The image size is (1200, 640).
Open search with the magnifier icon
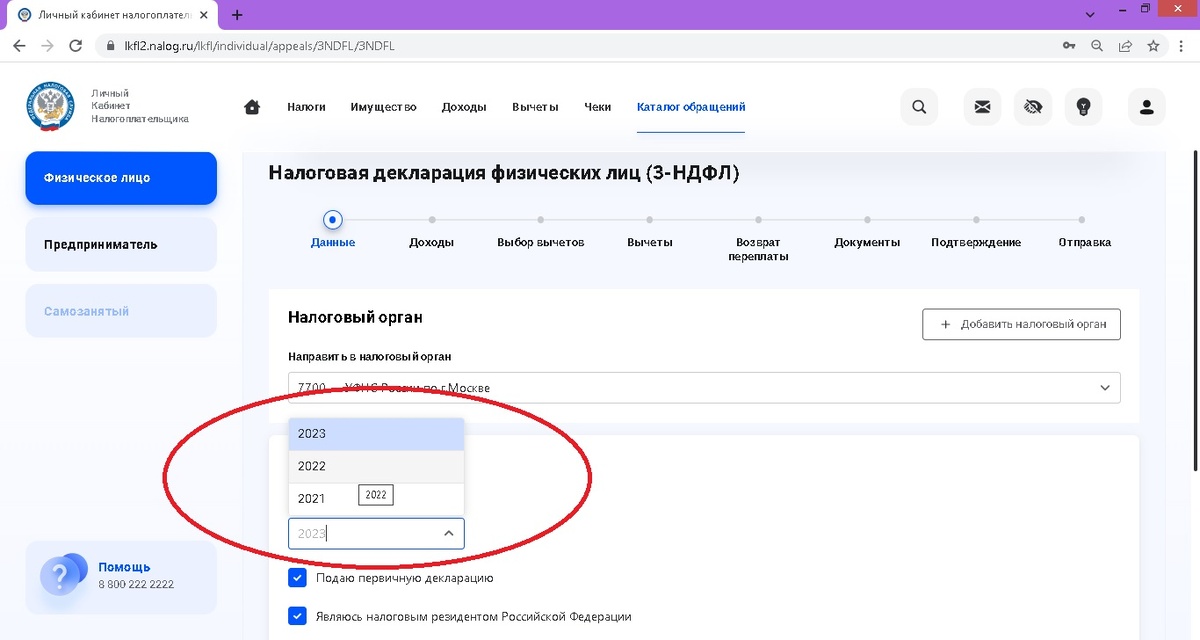point(918,107)
